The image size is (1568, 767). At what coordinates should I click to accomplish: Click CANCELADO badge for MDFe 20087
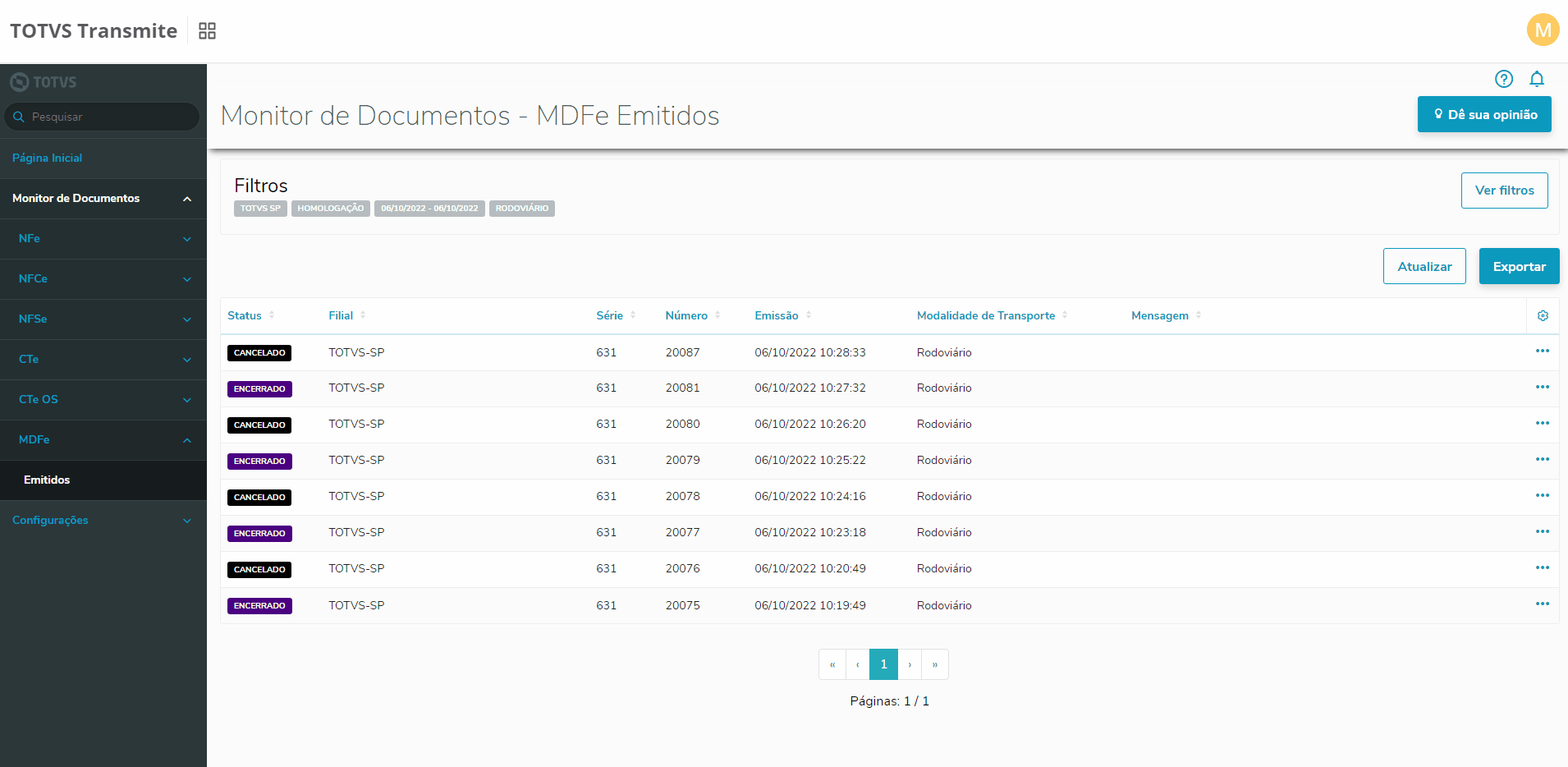tap(259, 353)
